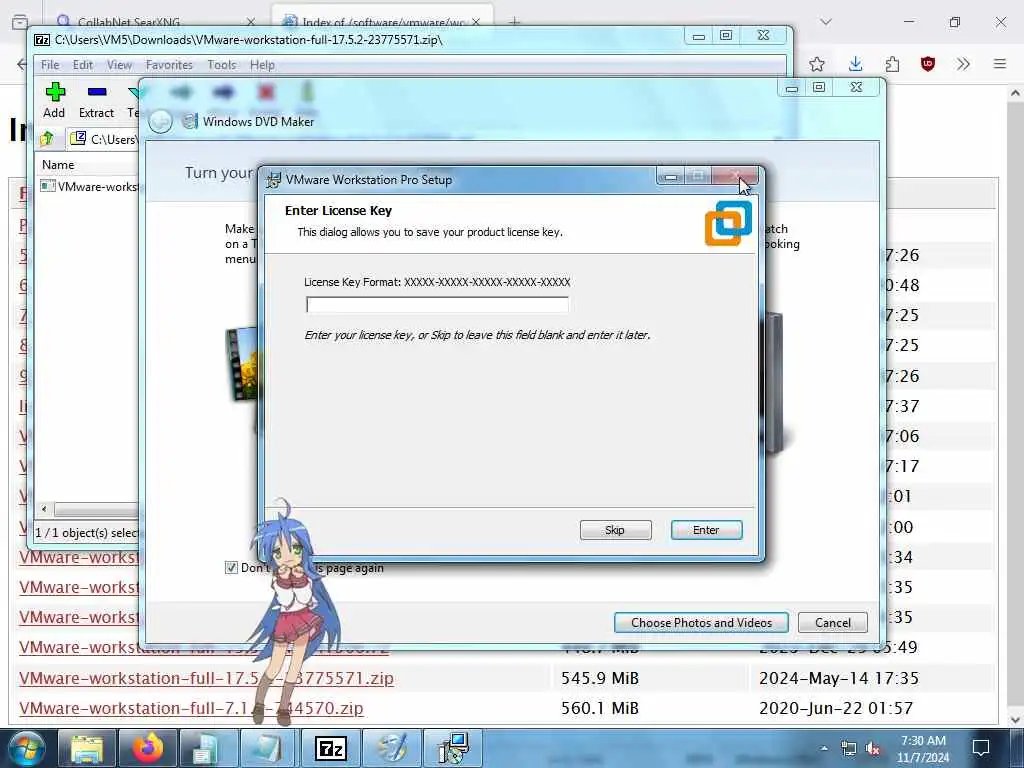
Task: Click the network tray icon
Action: 848,748
